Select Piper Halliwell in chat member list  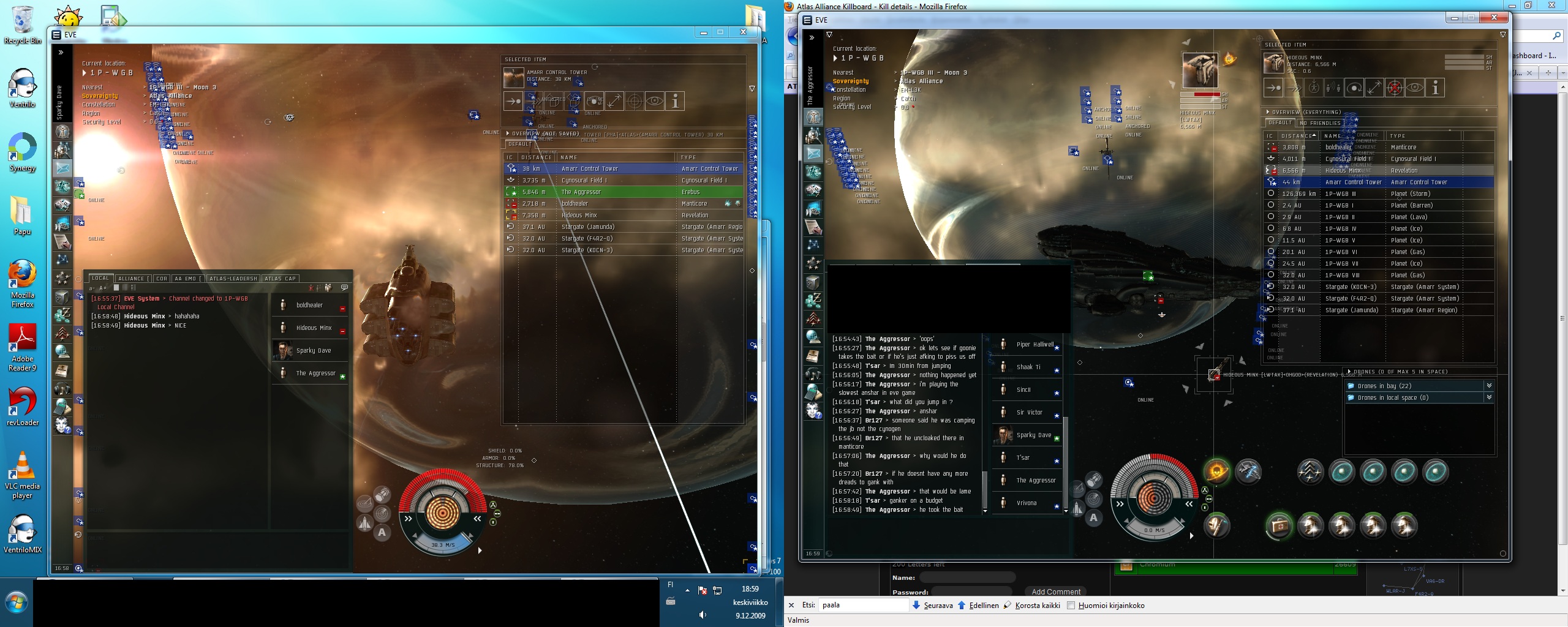point(1027,345)
